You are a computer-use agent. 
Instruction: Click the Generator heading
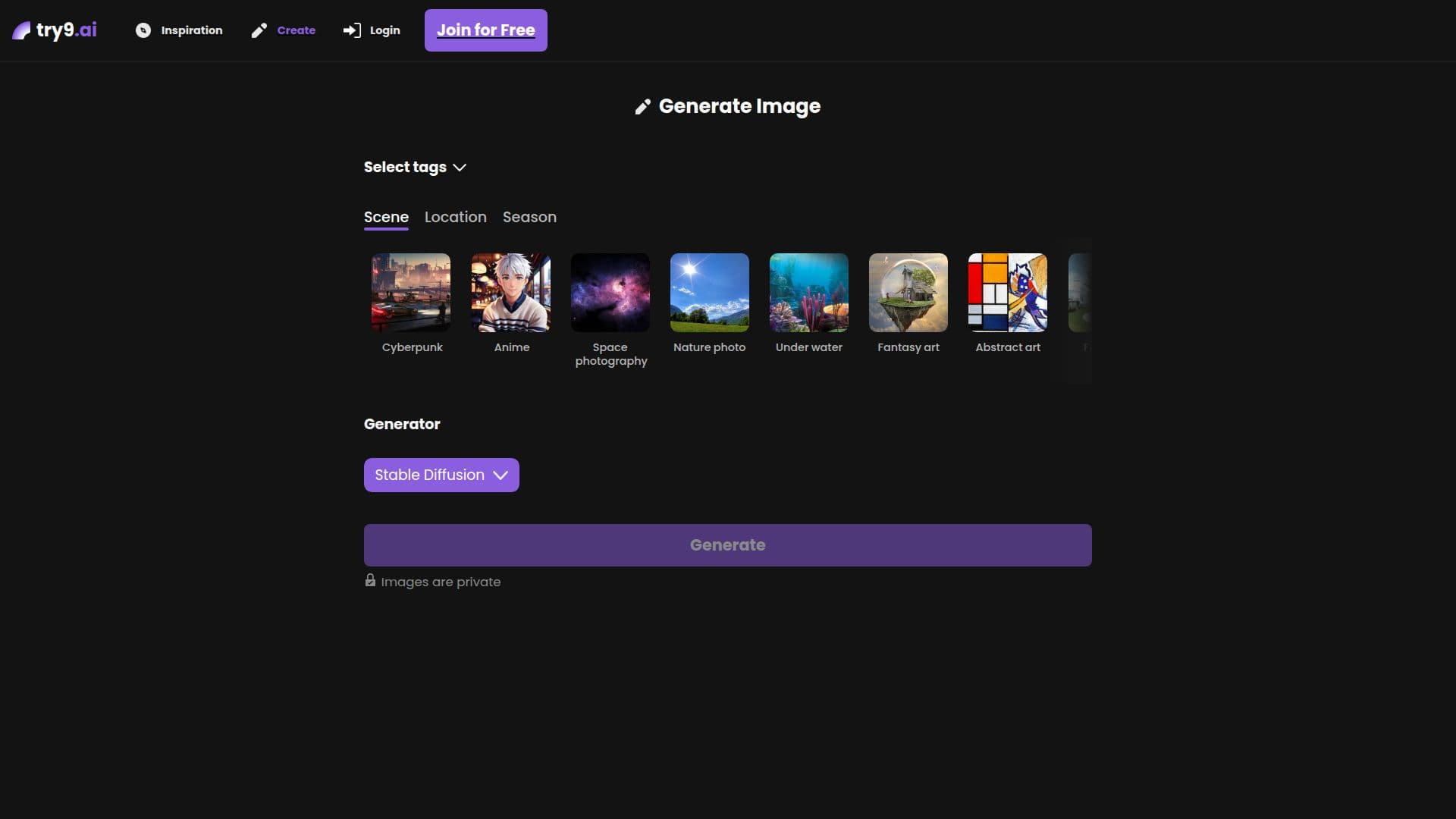402,425
